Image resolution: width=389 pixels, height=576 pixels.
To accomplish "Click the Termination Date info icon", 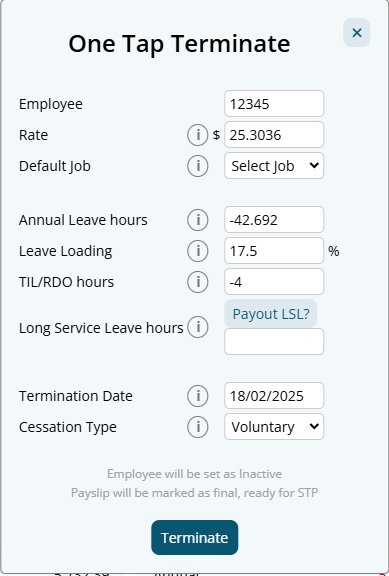I will pyautogui.click(x=198, y=396).
